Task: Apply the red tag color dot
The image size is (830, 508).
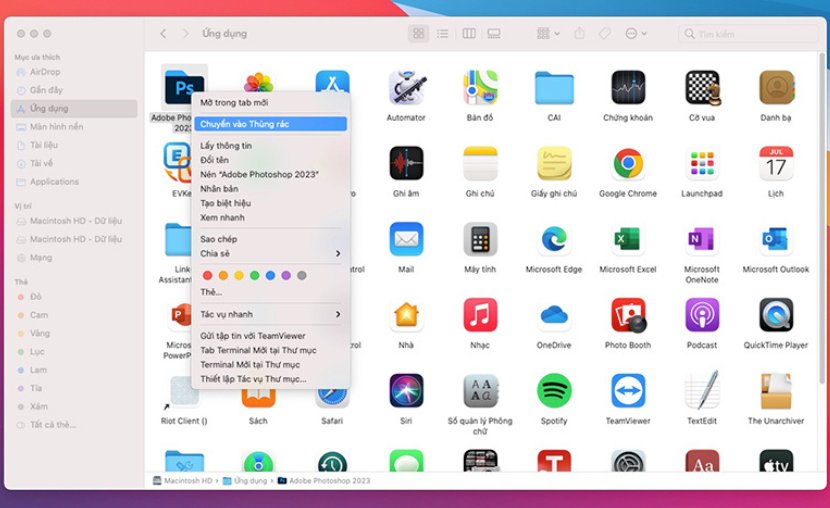Action: (x=208, y=275)
